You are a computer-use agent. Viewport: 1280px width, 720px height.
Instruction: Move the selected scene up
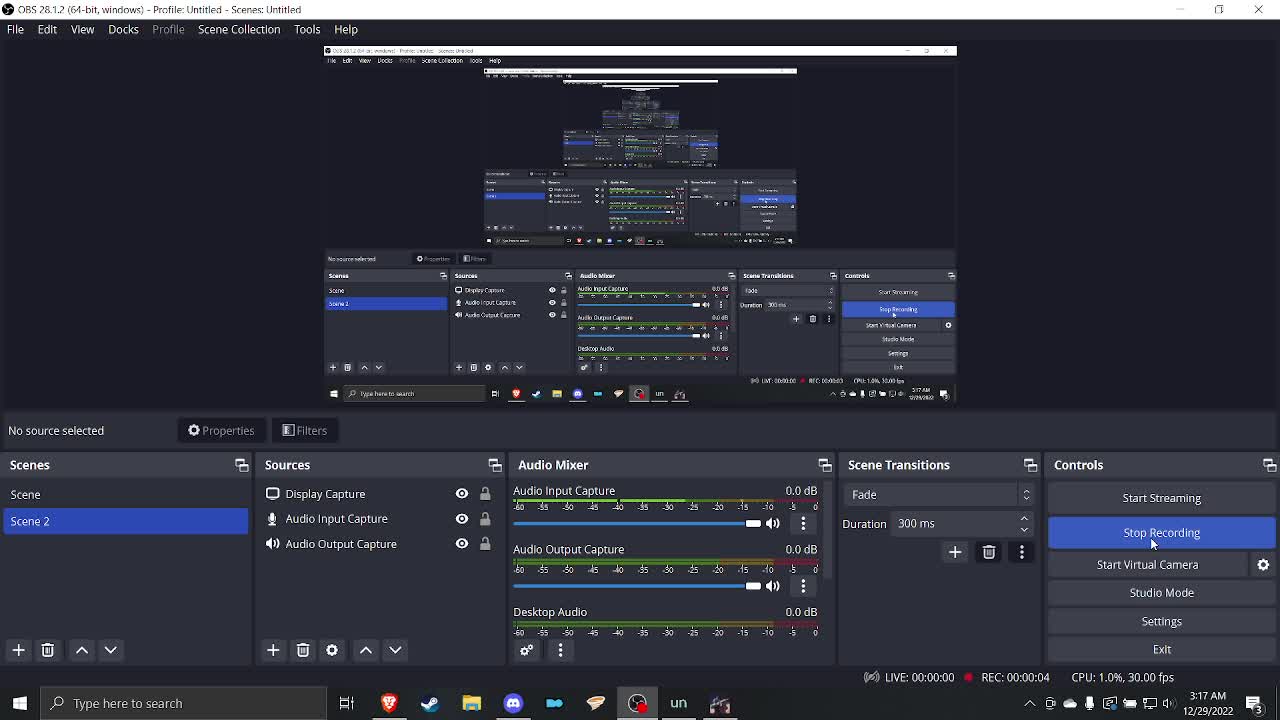coord(82,650)
